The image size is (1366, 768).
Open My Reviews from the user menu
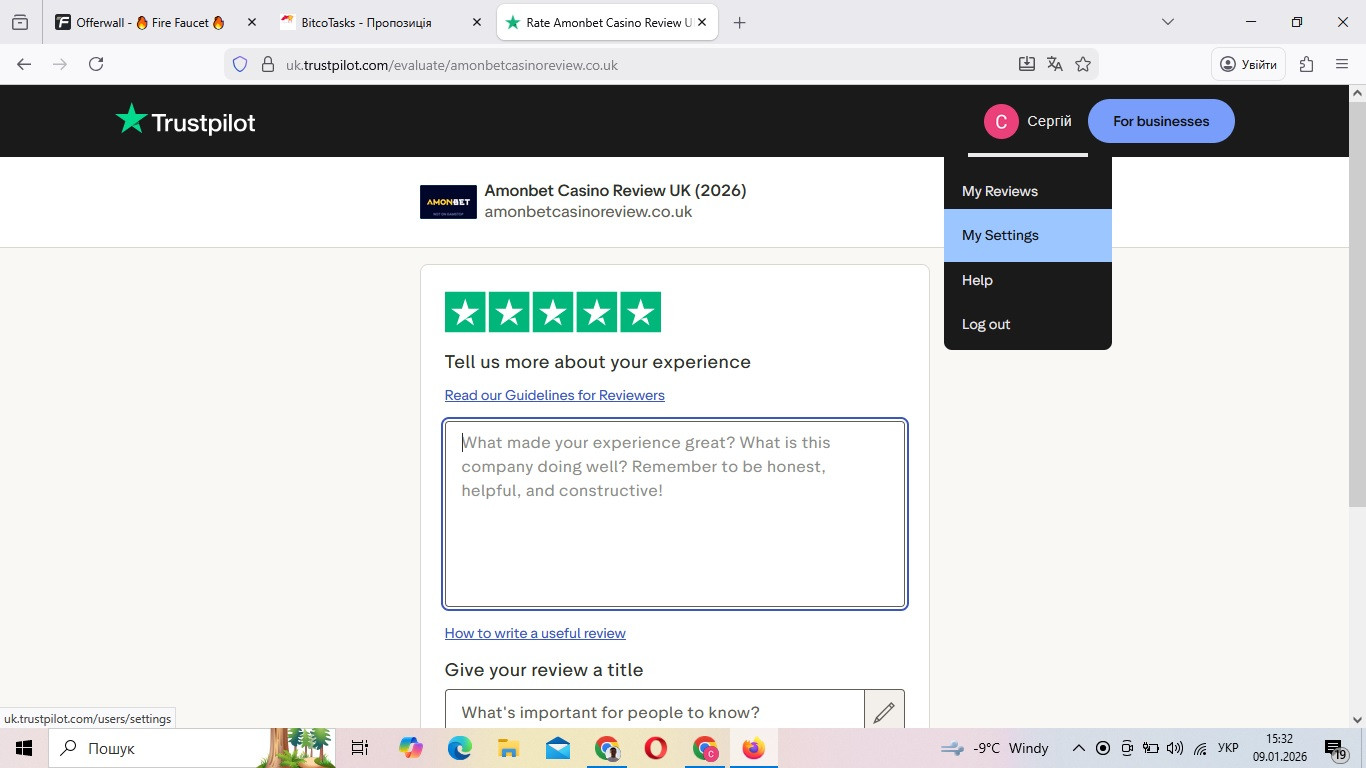coord(1028,191)
